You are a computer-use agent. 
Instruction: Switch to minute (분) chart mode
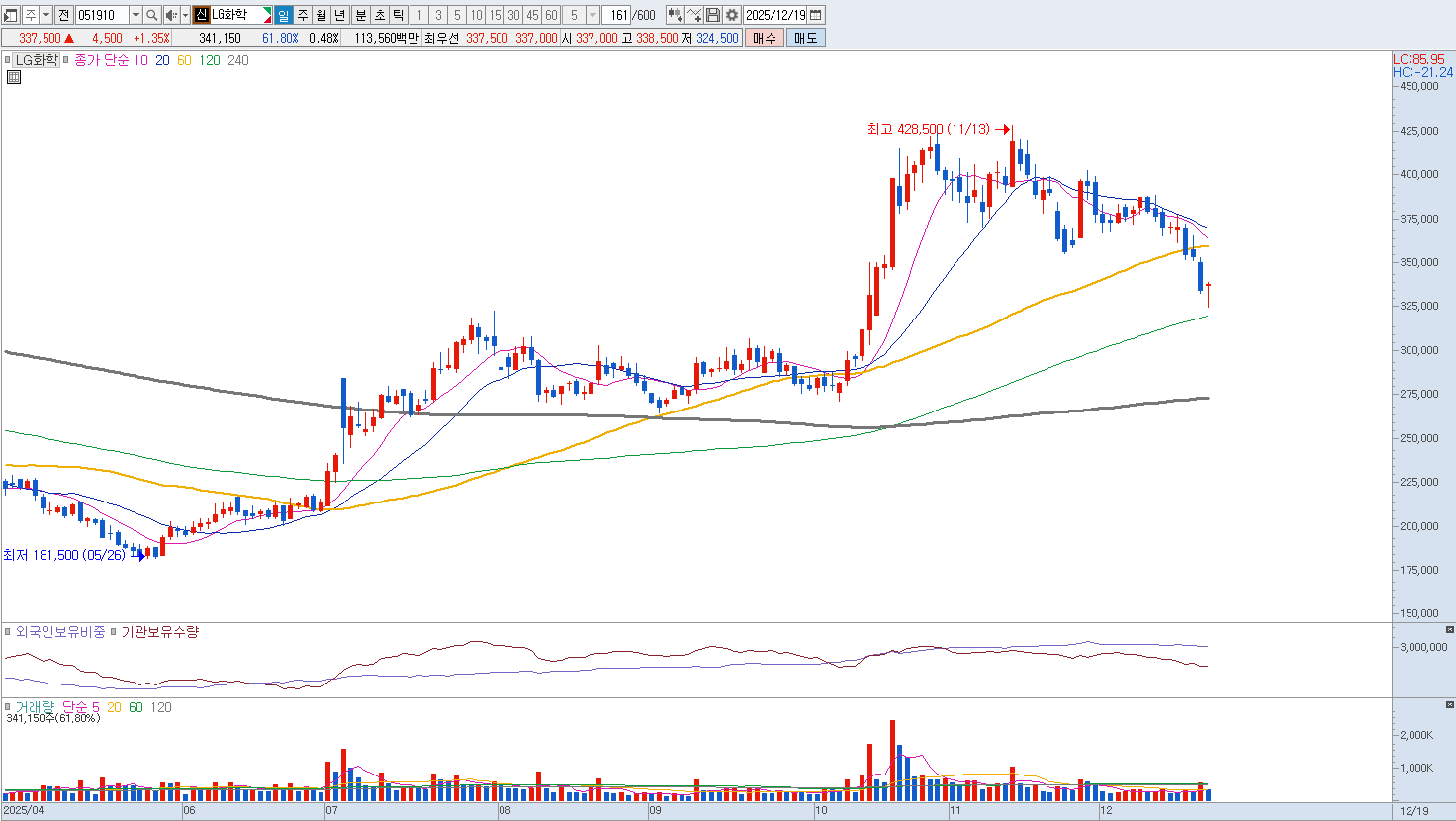360,15
